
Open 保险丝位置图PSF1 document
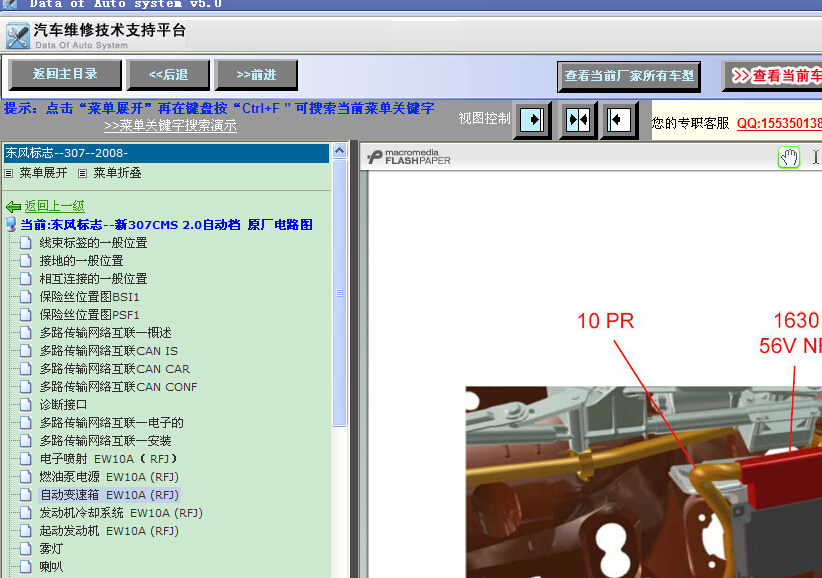[89, 315]
